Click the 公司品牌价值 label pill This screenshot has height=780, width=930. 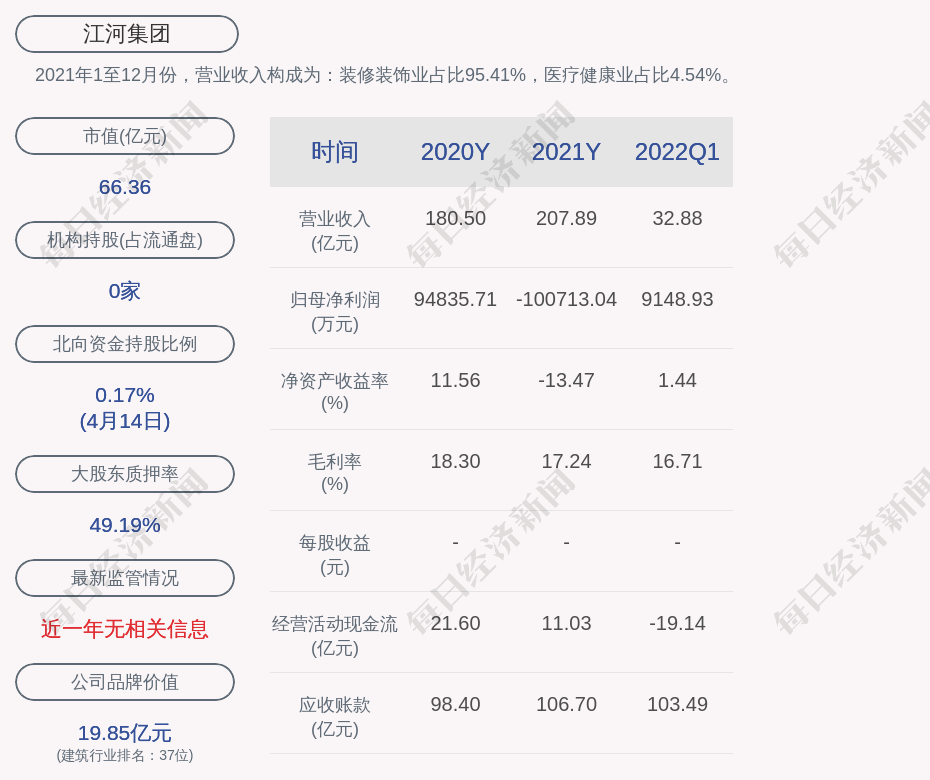(125, 682)
